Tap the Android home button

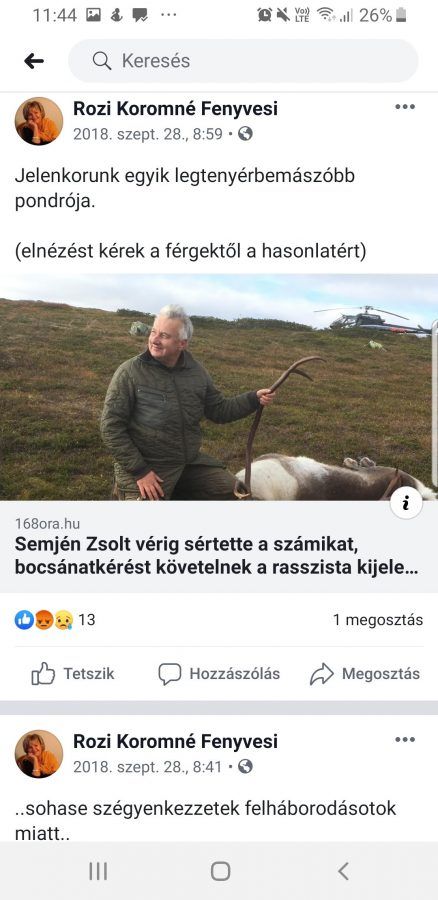coord(220,871)
